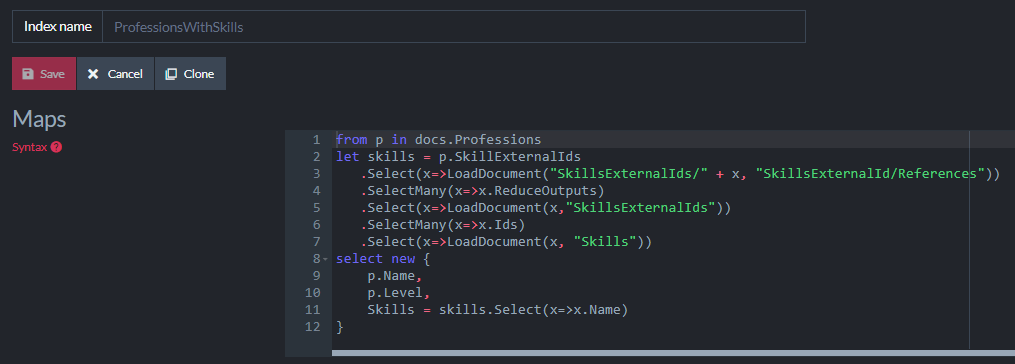The width and height of the screenshot is (1015, 364).
Task: Click line number 12 in the gutter
Action: pyautogui.click(x=313, y=326)
